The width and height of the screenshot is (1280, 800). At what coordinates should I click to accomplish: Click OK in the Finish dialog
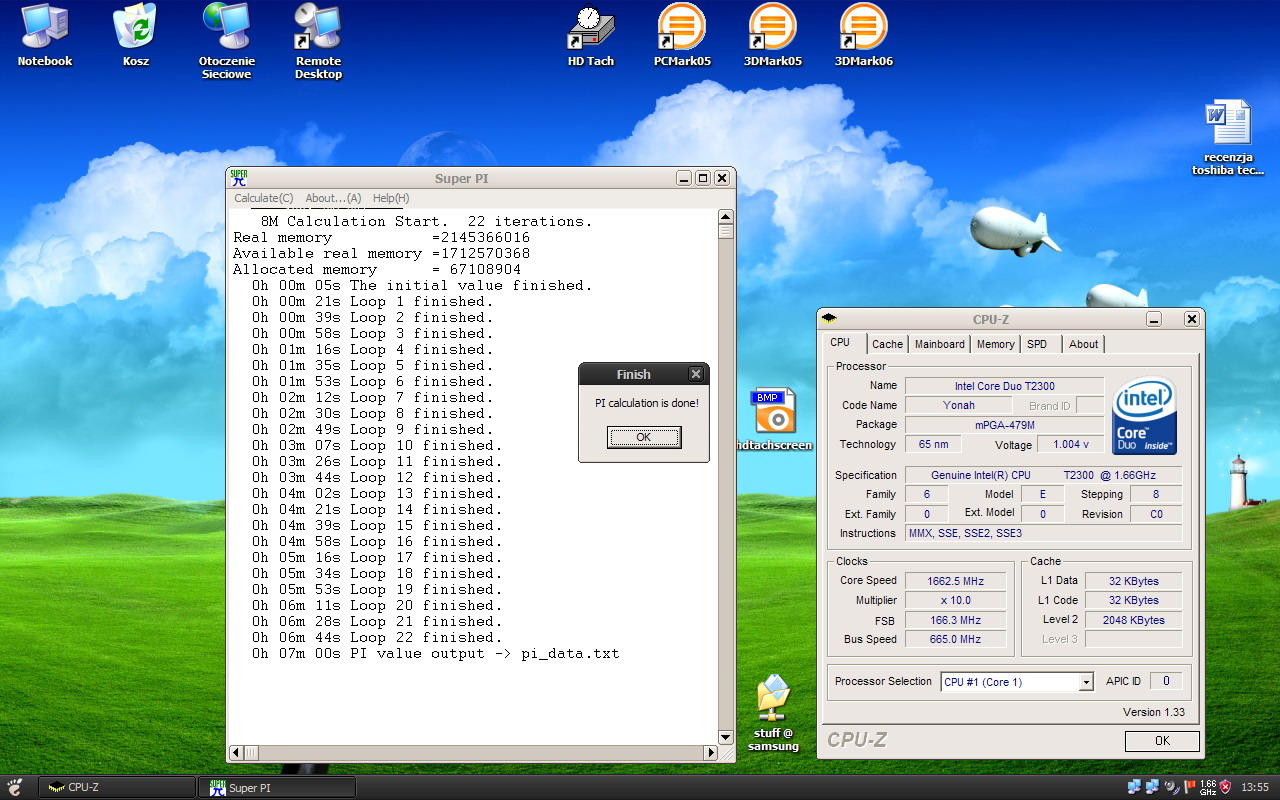point(643,437)
